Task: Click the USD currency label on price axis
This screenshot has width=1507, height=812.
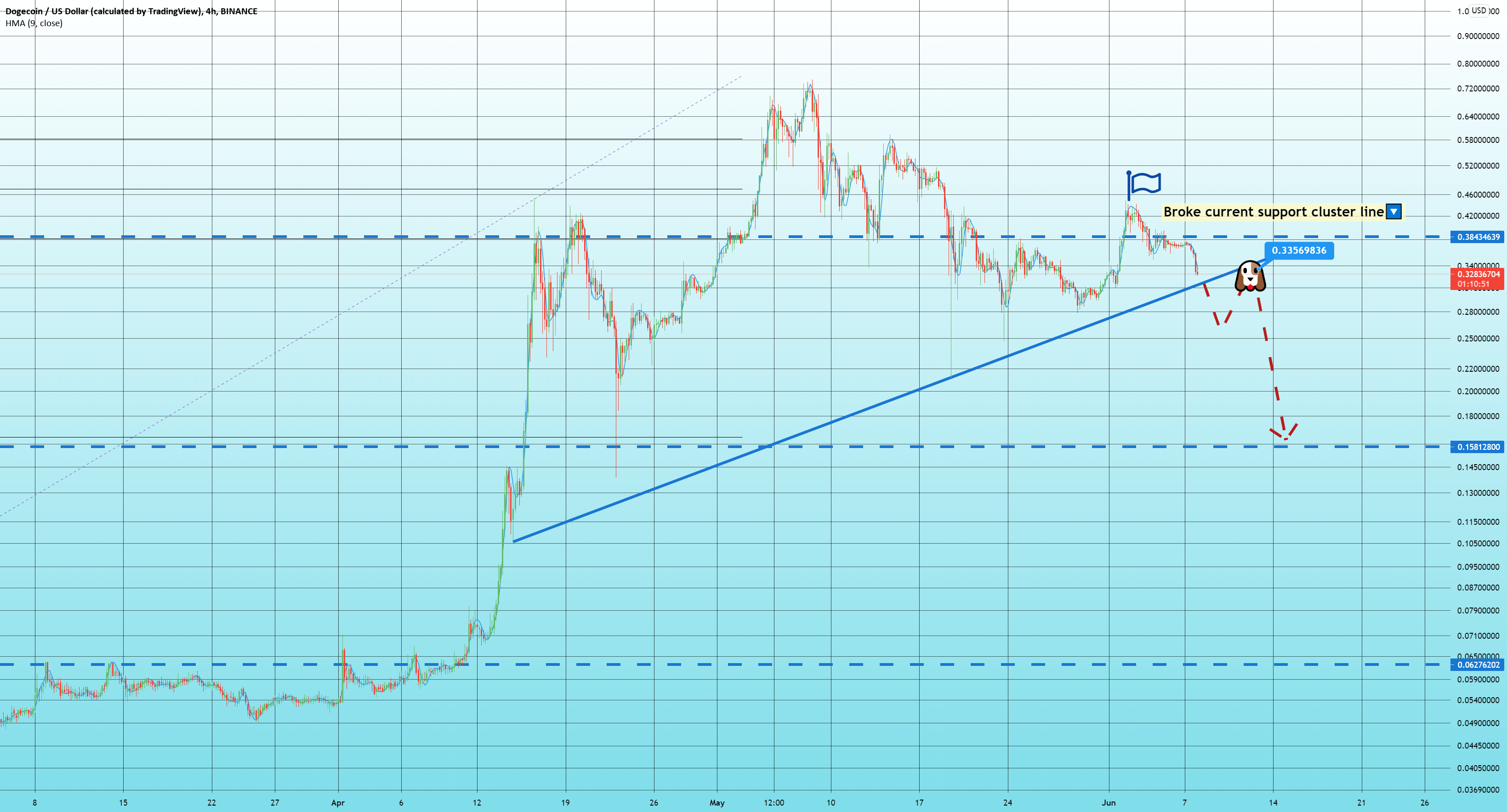Action: tap(1479, 11)
